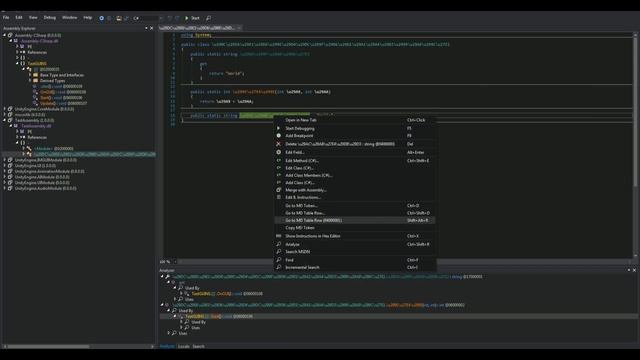Close the Analyzer panel
The width and height of the screenshot is (640, 360).
634,270
